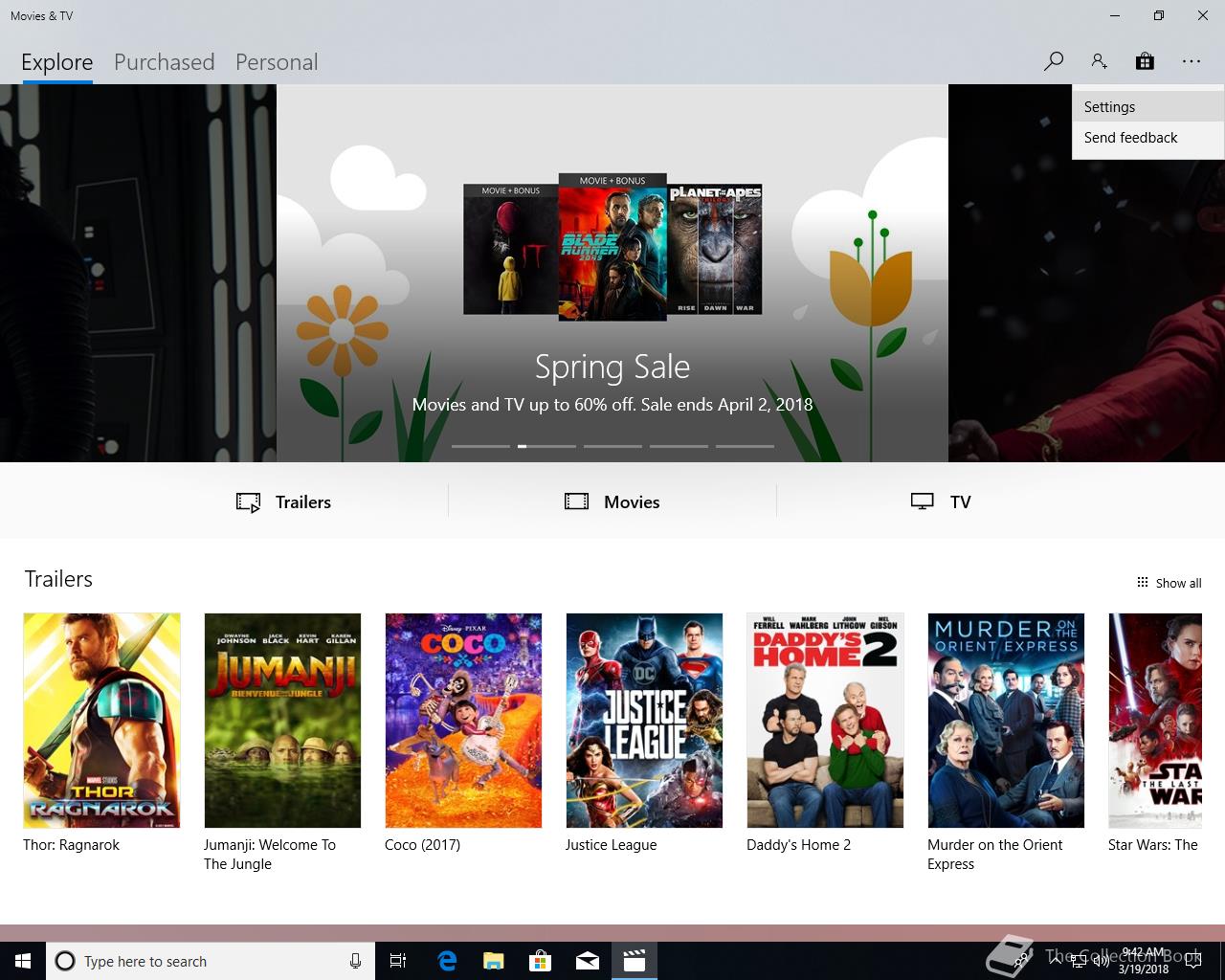
Task: Click the Cortana microphone icon
Action: point(355,961)
